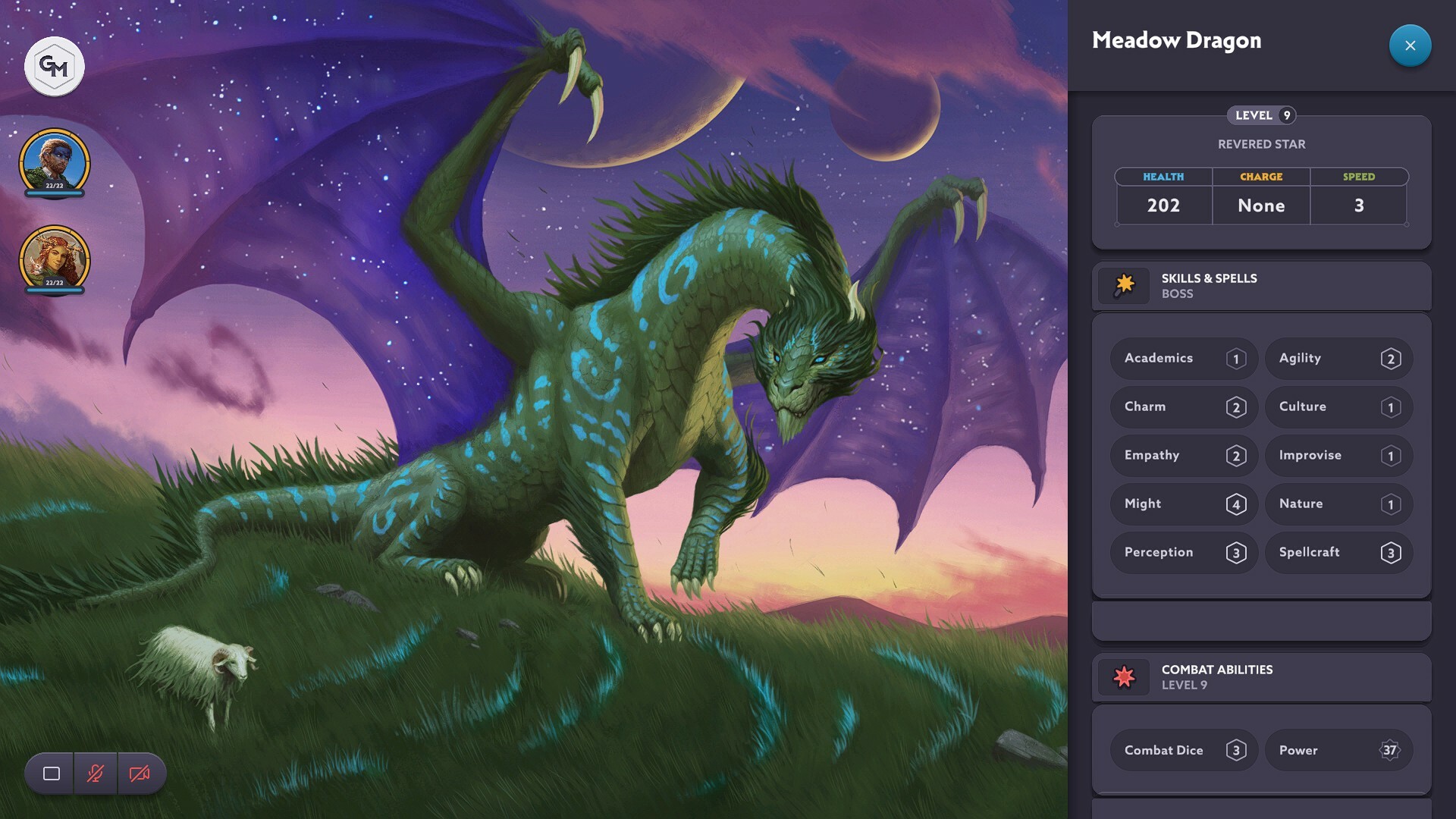Click the GM logo icon
The image size is (1456, 819).
coord(53,67)
